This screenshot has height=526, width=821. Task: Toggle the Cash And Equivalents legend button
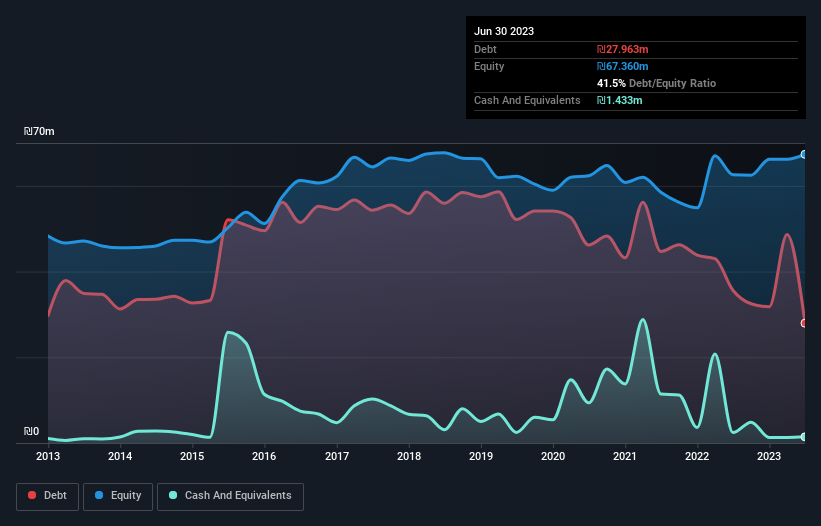[x=230, y=496]
